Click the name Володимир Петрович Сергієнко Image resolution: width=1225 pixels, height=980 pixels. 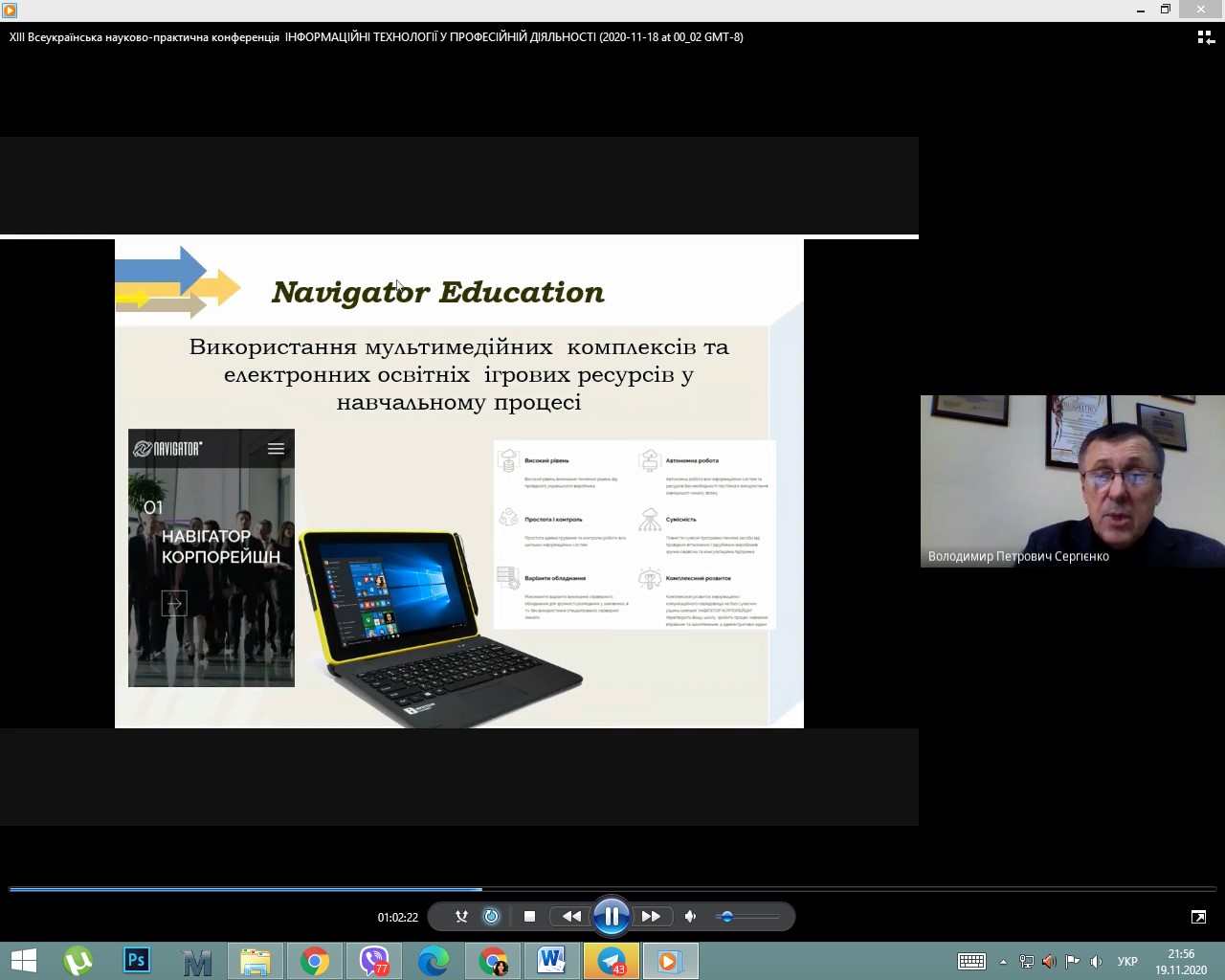click(1018, 556)
